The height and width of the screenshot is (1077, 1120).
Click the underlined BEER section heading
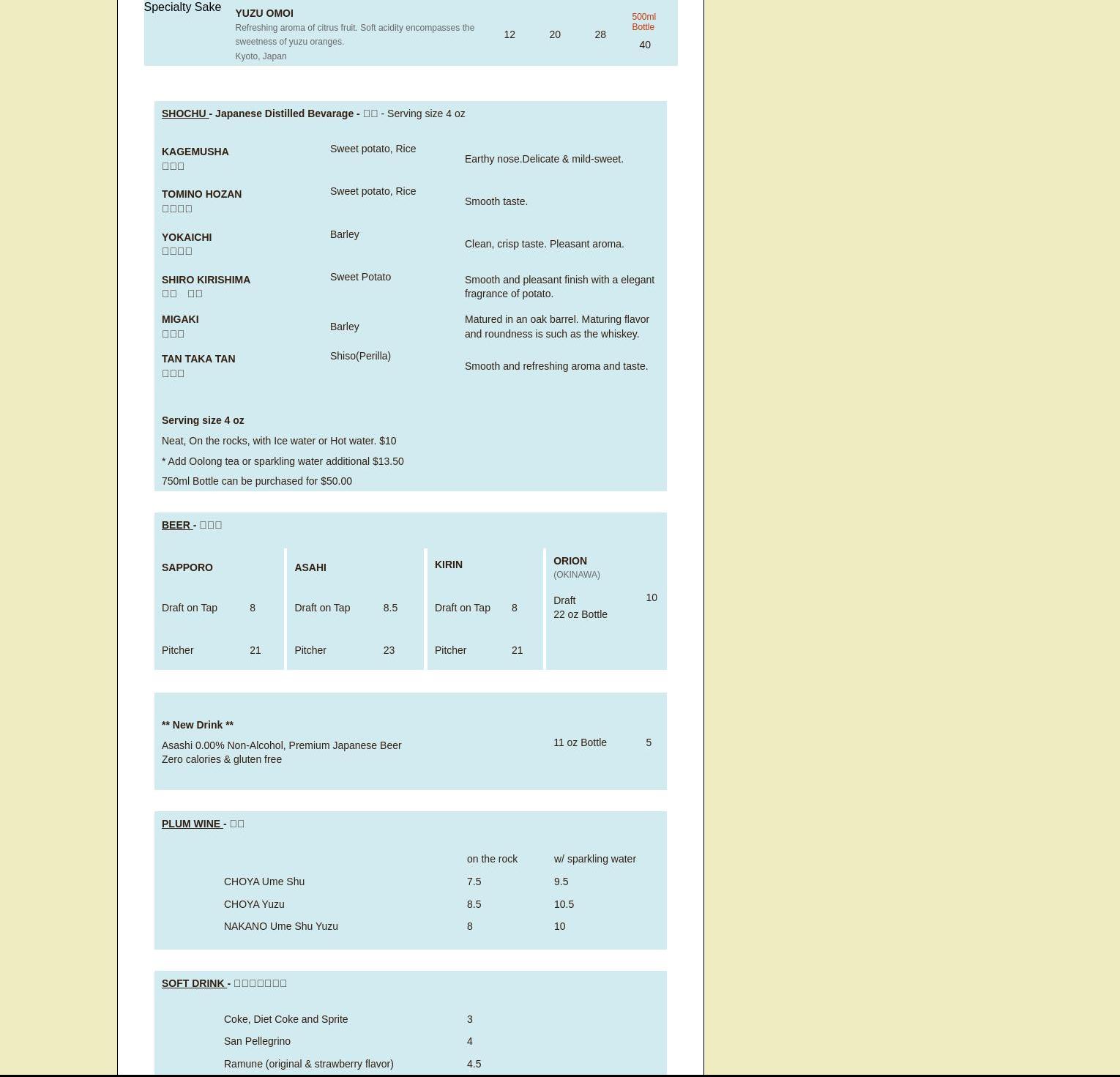[177, 525]
